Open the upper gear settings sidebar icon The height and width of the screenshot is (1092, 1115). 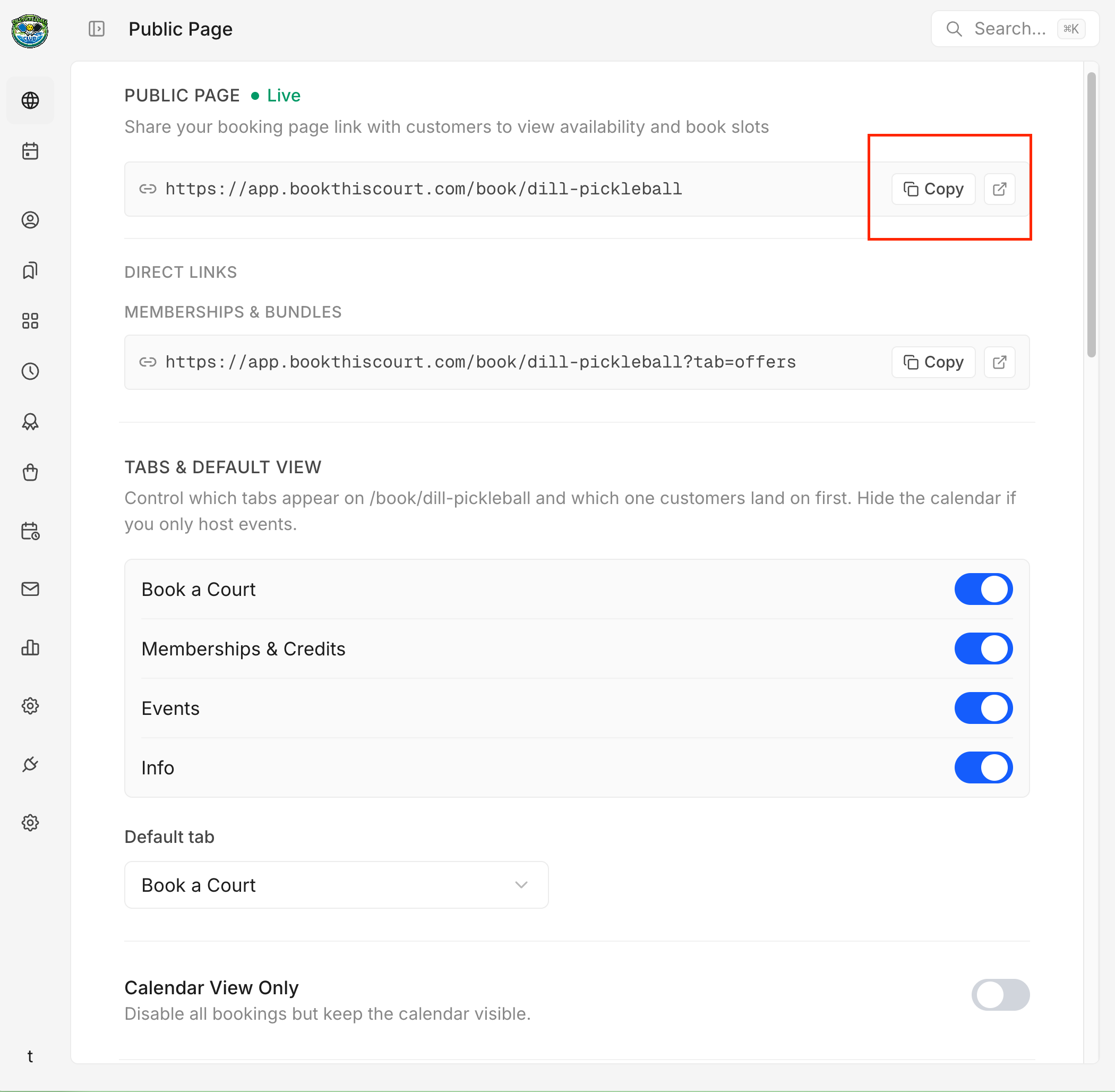click(x=30, y=706)
